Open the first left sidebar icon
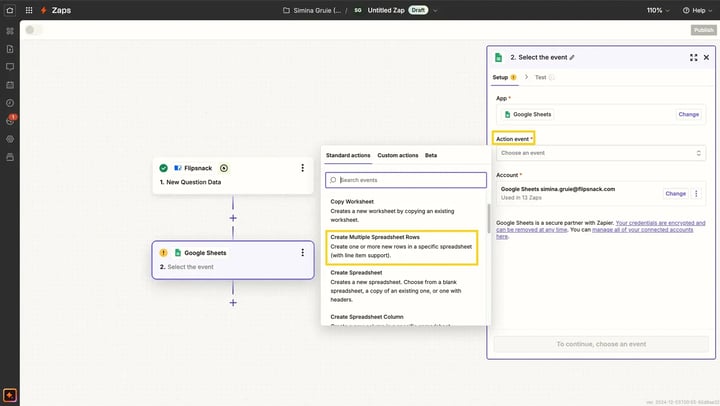This screenshot has height=406, width=720. point(10,31)
